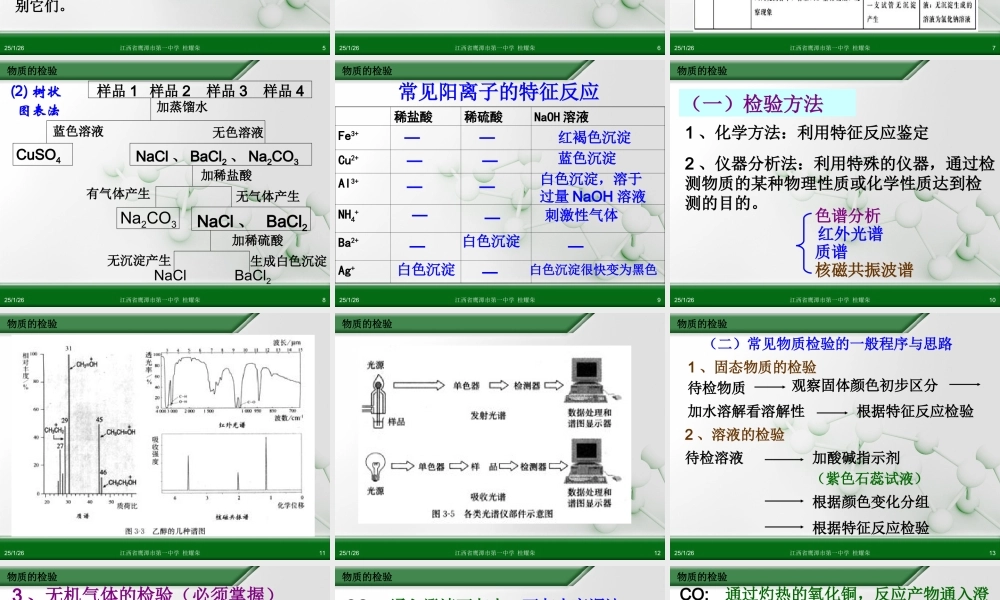
Task: Click the 常见阳离子的特征反应 title
Action: 498,91
